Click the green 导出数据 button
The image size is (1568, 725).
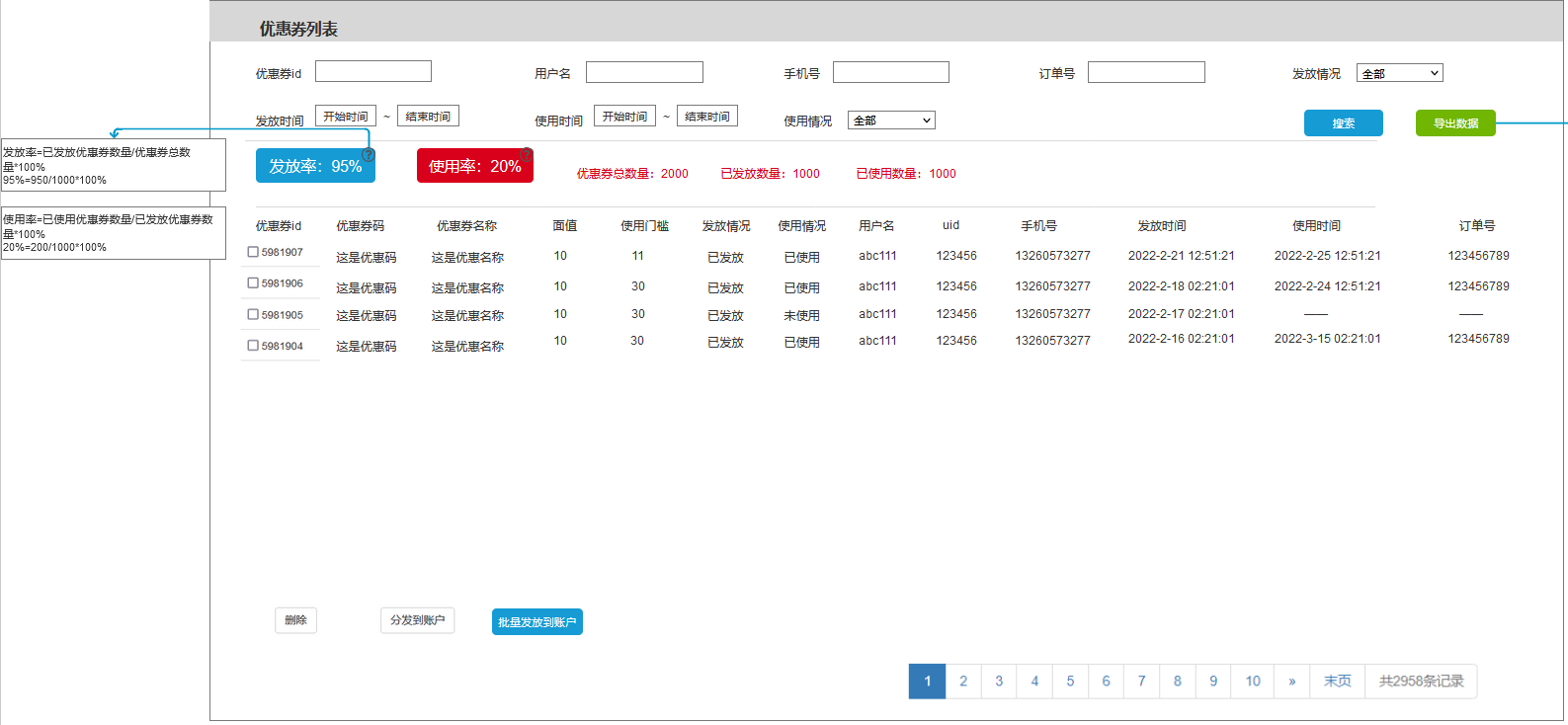(x=1455, y=123)
